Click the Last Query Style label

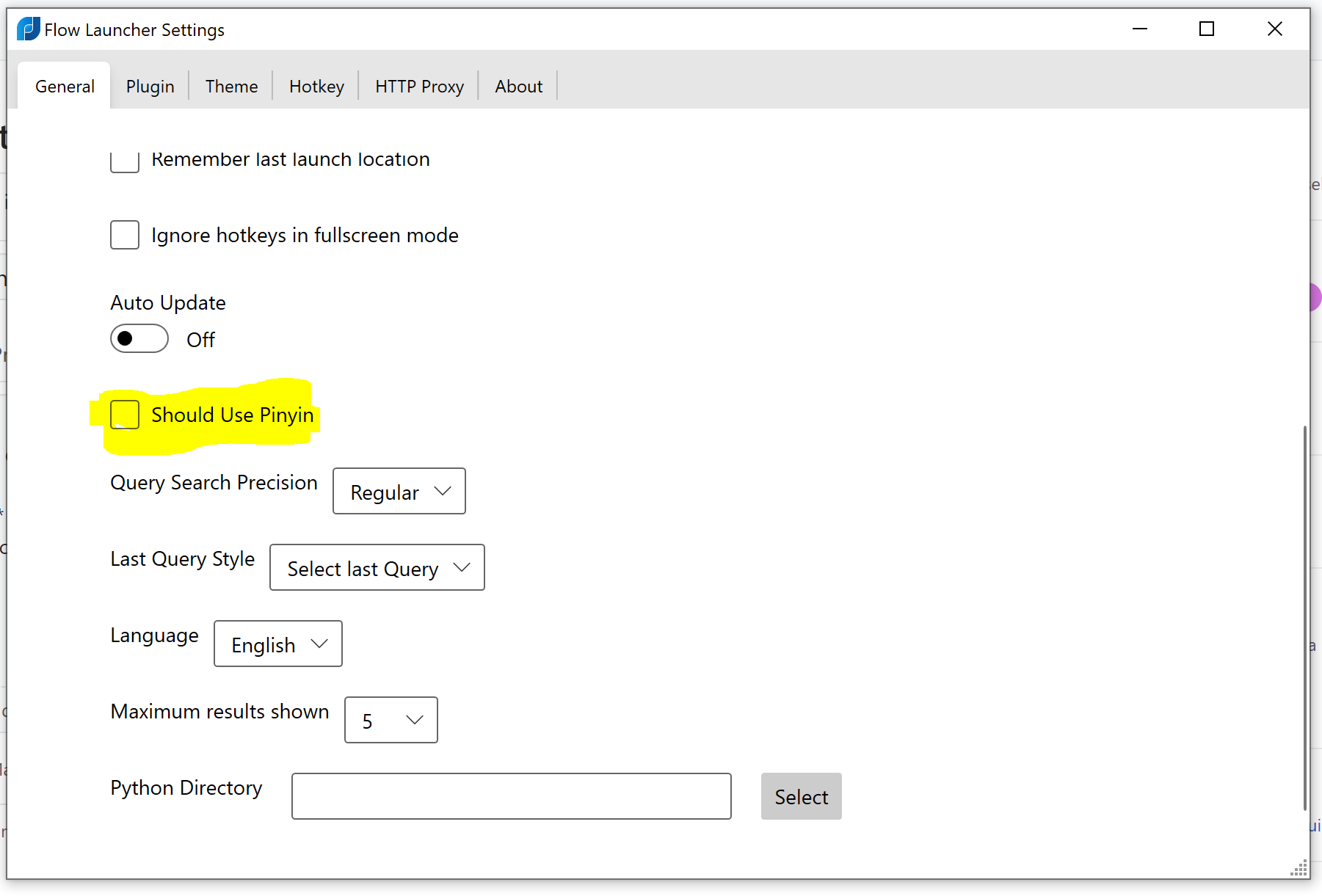click(x=183, y=559)
